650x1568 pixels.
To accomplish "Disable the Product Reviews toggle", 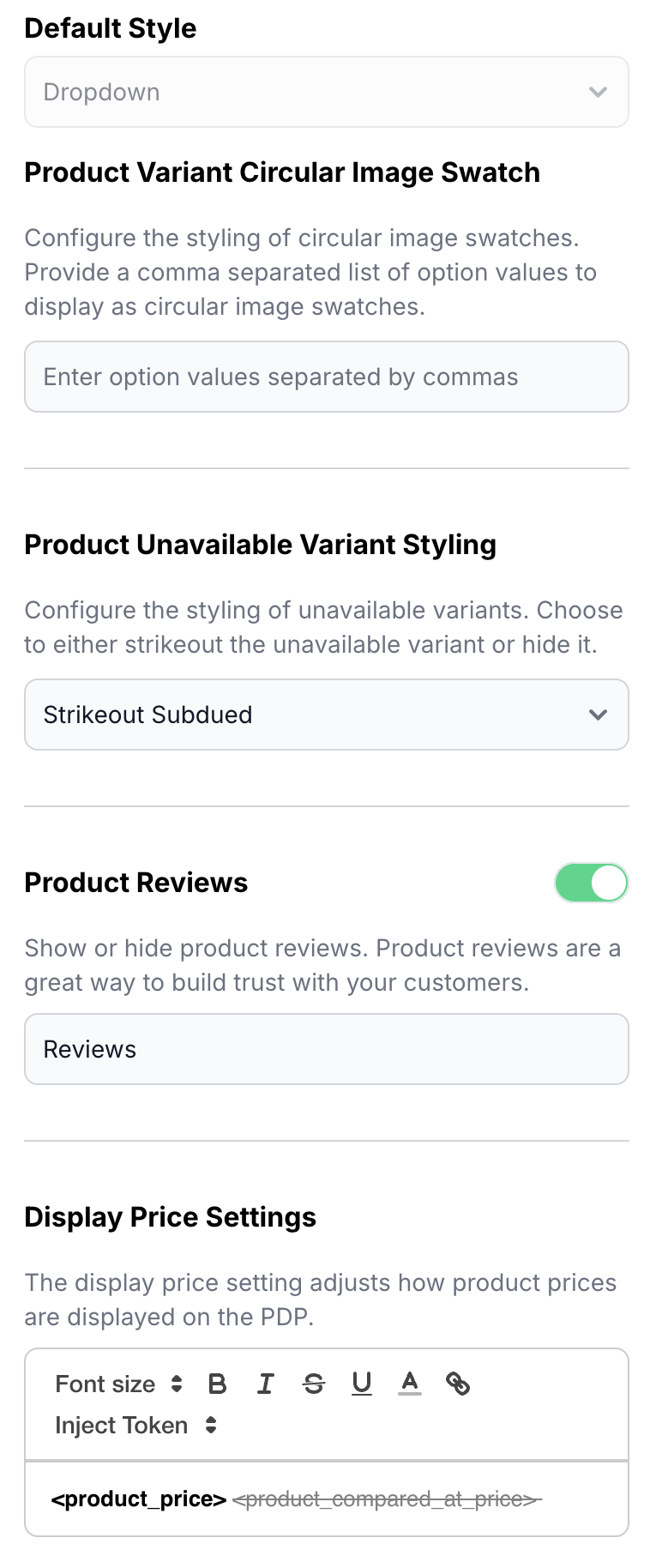I will [592, 883].
